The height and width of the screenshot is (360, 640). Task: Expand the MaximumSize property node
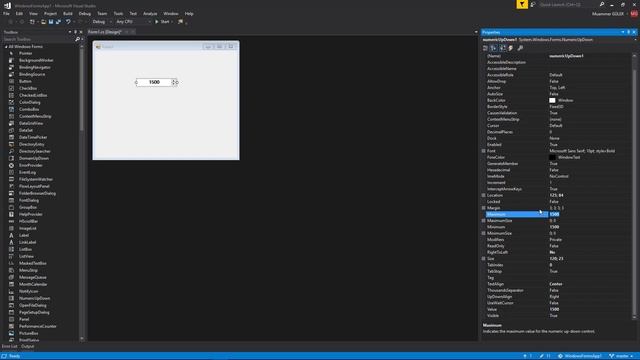click(484, 220)
